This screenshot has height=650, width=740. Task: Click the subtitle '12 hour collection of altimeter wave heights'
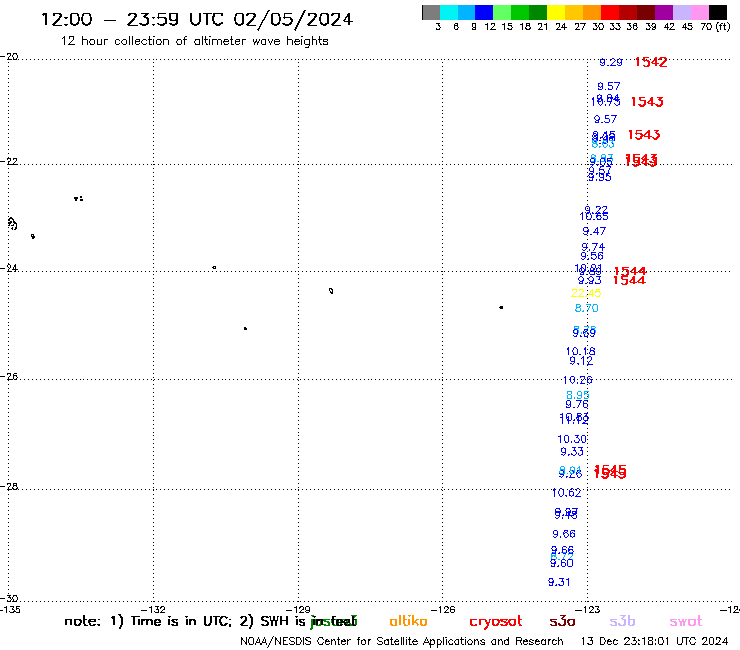(x=194, y=41)
